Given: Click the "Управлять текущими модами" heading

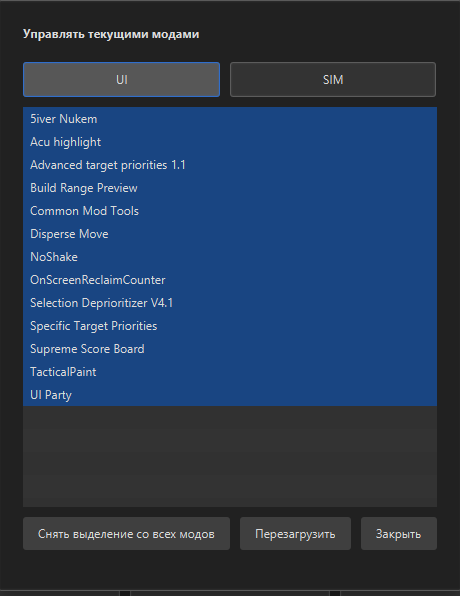Looking at the screenshot, I should click(111, 34).
